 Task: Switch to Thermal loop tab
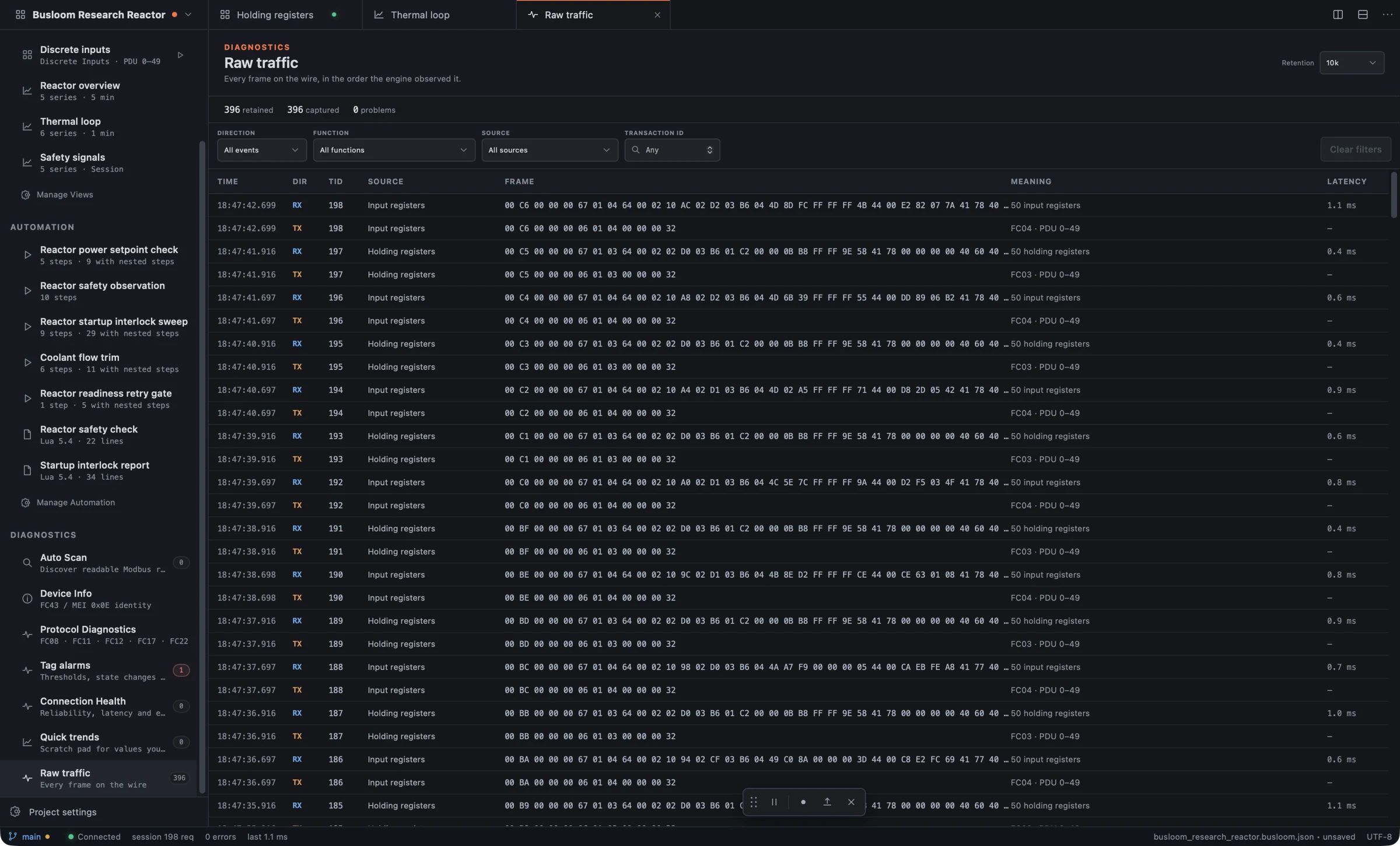[439, 15]
